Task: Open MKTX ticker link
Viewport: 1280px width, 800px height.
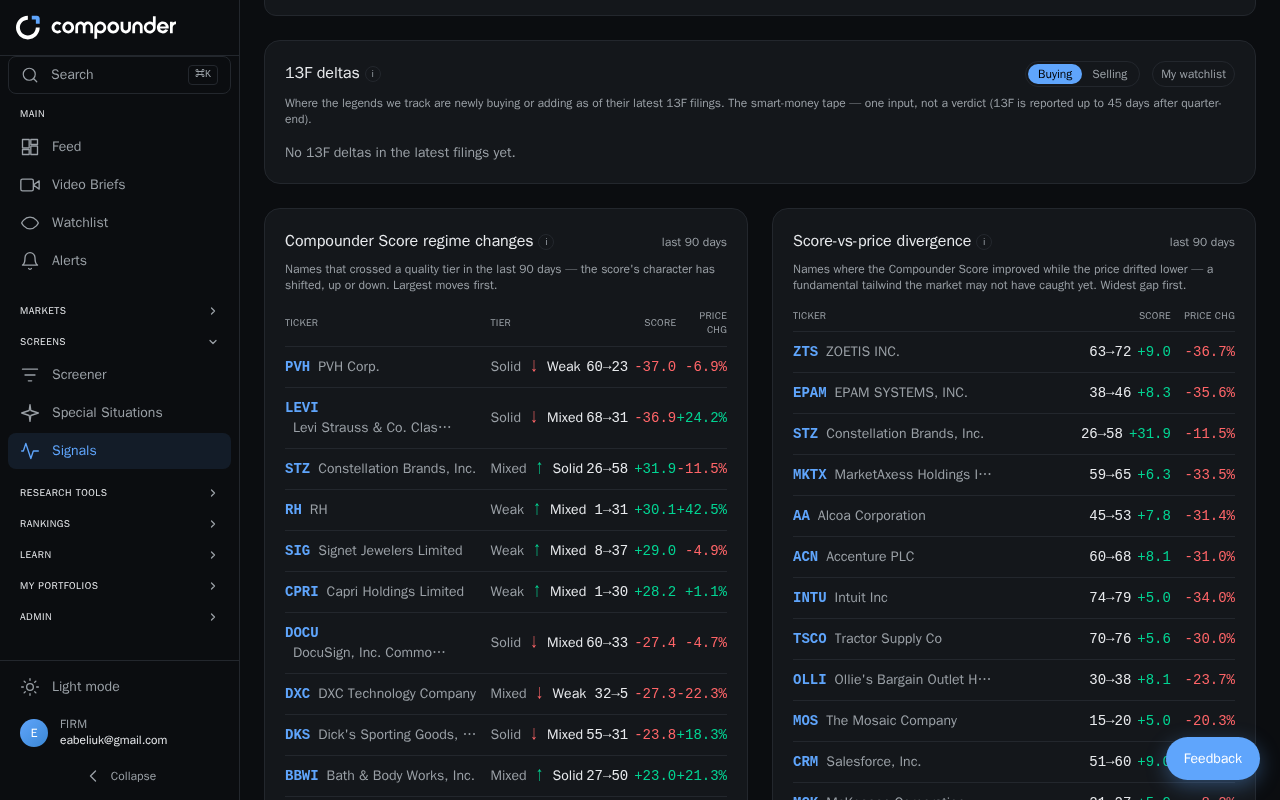Action: tap(809, 475)
